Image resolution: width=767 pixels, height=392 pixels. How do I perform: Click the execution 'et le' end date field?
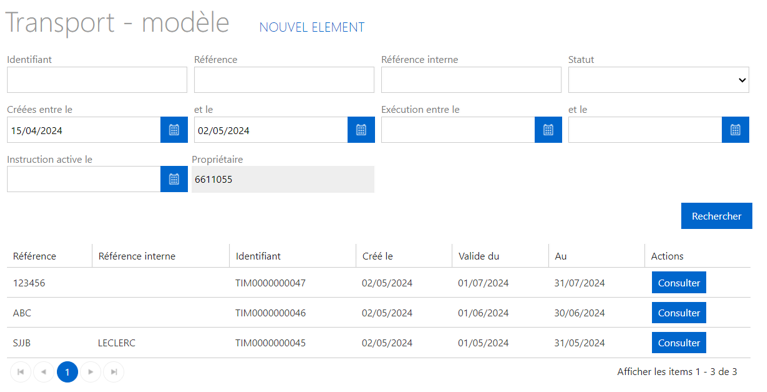tap(645, 130)
